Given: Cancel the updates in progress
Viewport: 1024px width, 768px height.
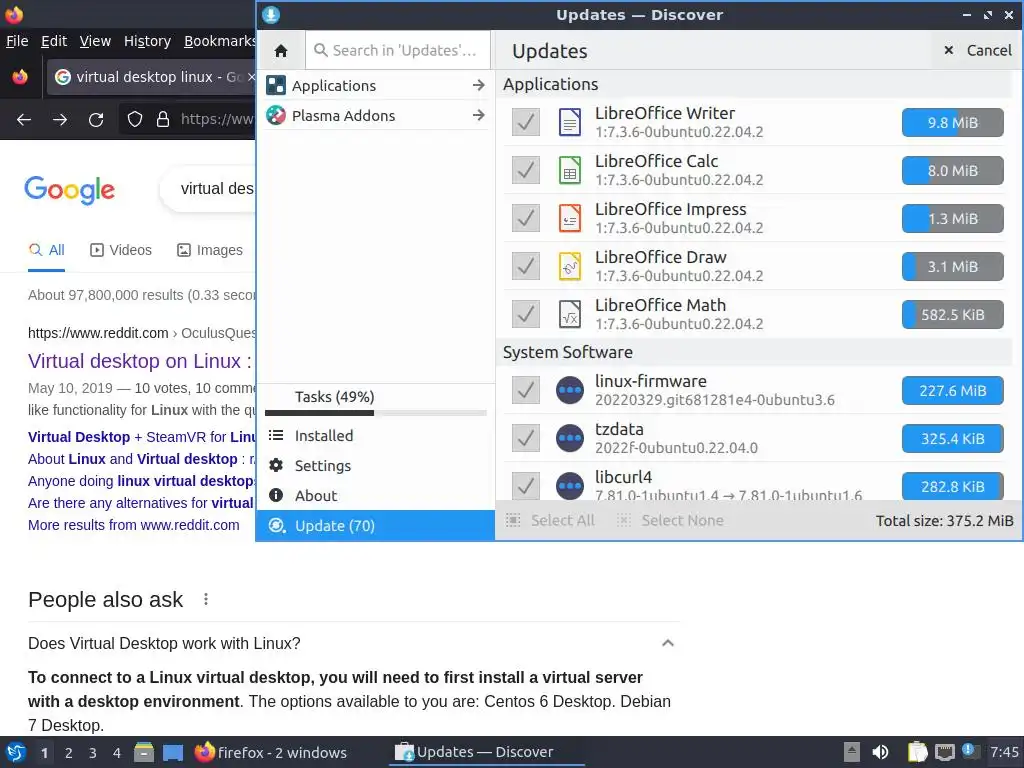Looking at the screenshot, I should (x=978, y=50).
